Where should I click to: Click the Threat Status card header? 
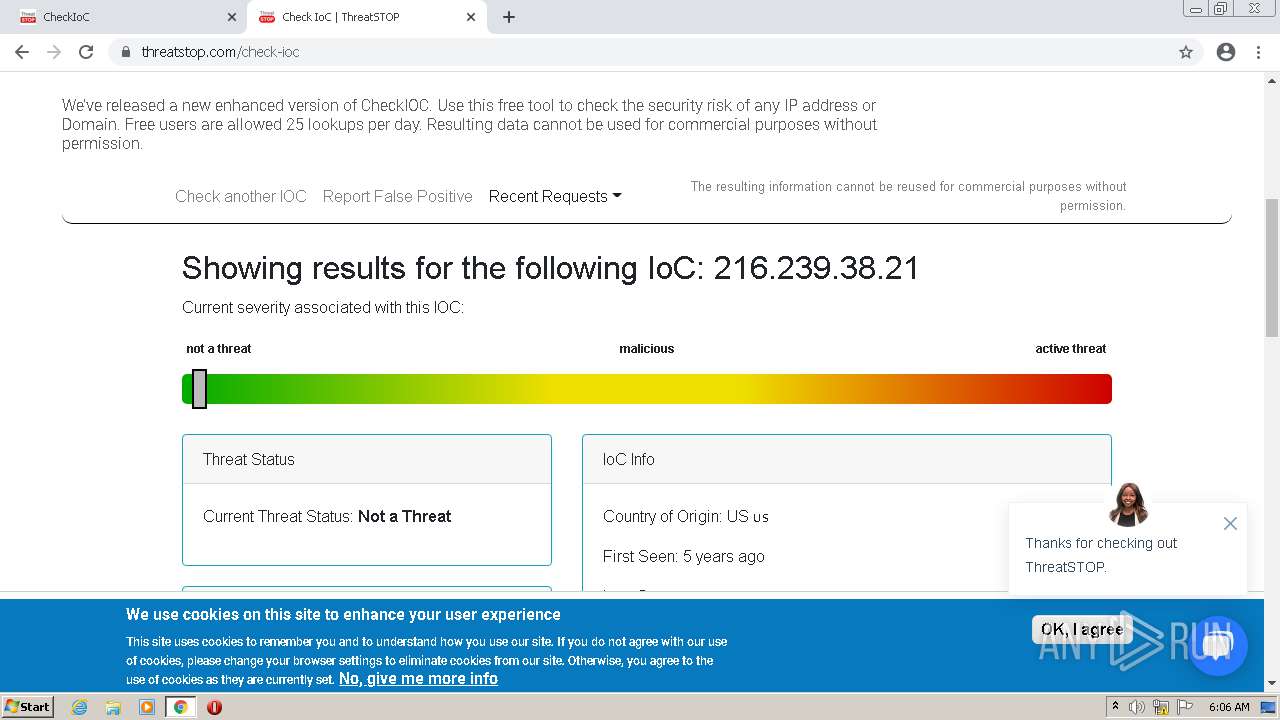pyautogui.click(x=367, y=459)
